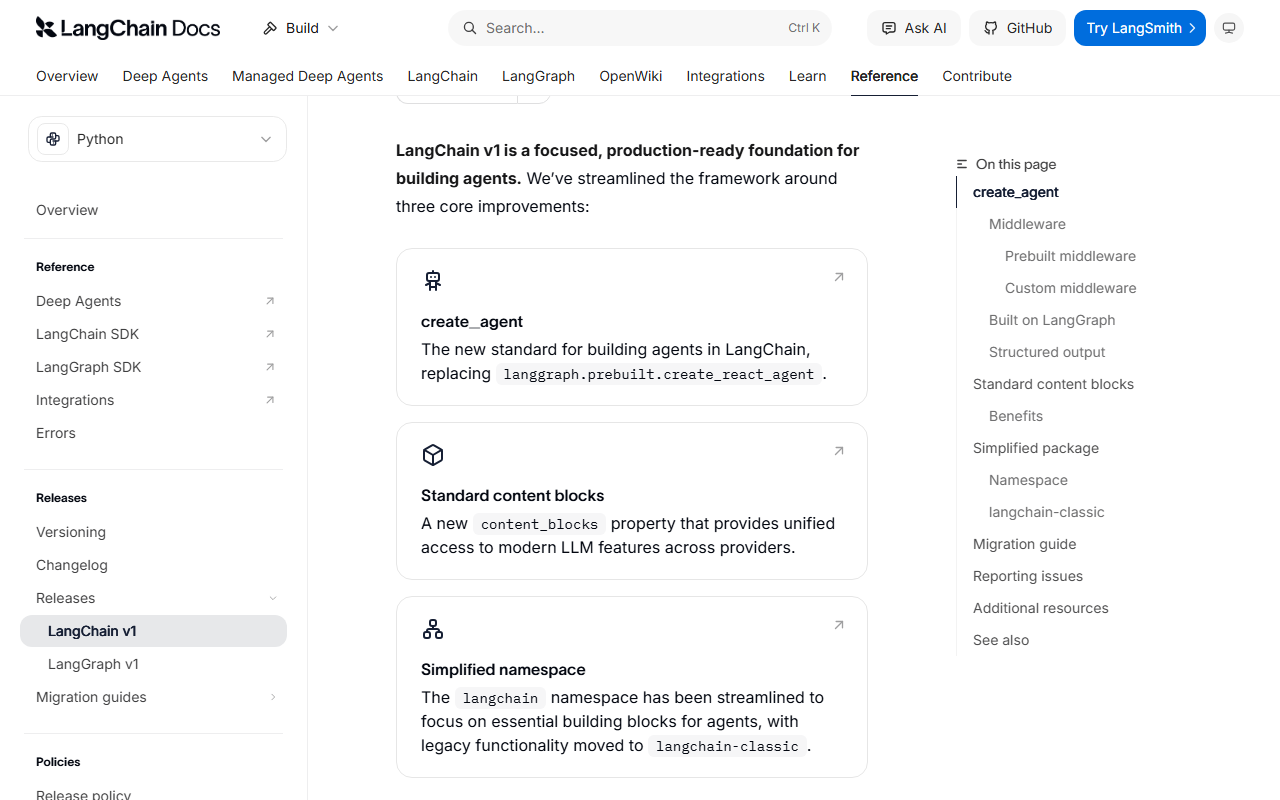Click external arrow next to Deep Agents
The image size is (1280, 800).
coord(270,301)
